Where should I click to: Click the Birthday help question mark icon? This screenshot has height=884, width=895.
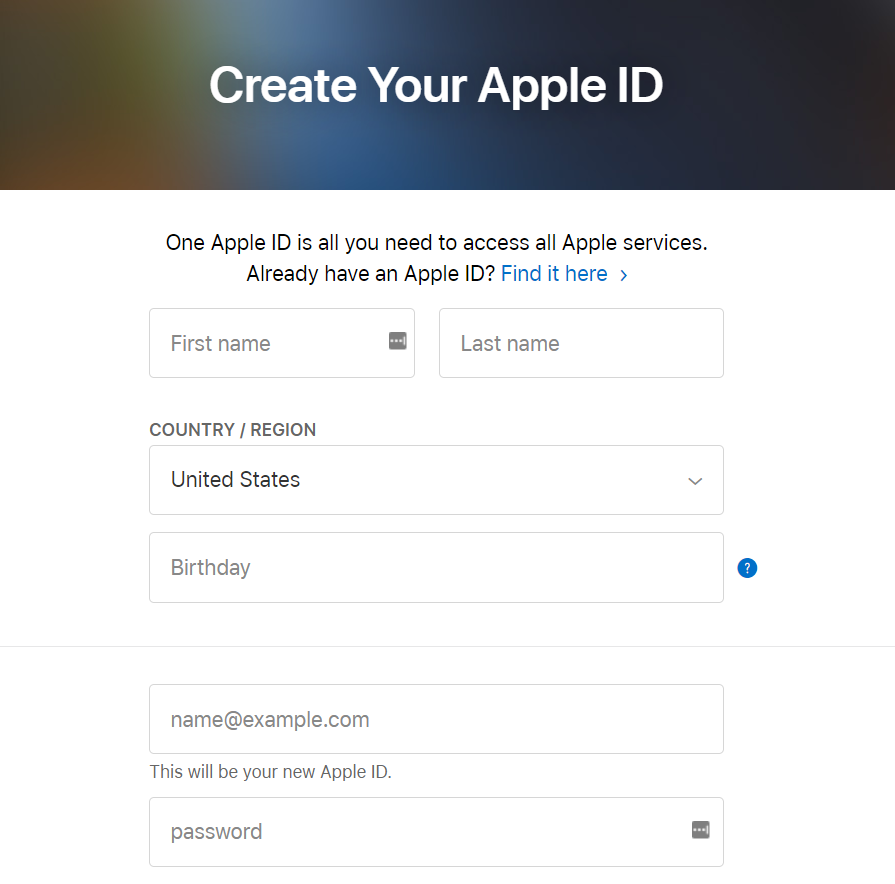747,568
